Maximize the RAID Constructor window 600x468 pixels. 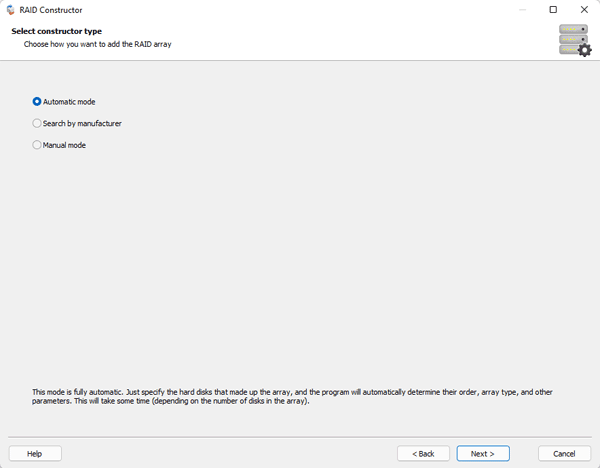pyautogui.click(x=553, y=10)
